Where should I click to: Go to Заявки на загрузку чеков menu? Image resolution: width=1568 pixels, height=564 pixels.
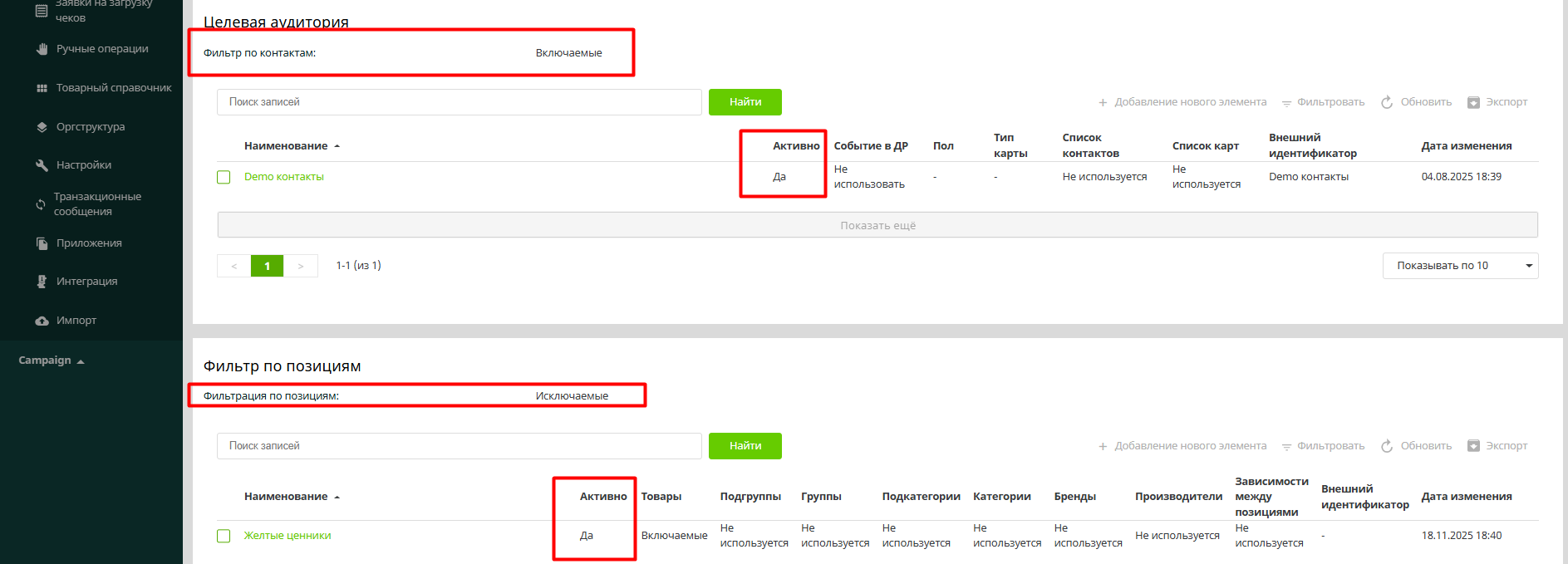point(102,11)
